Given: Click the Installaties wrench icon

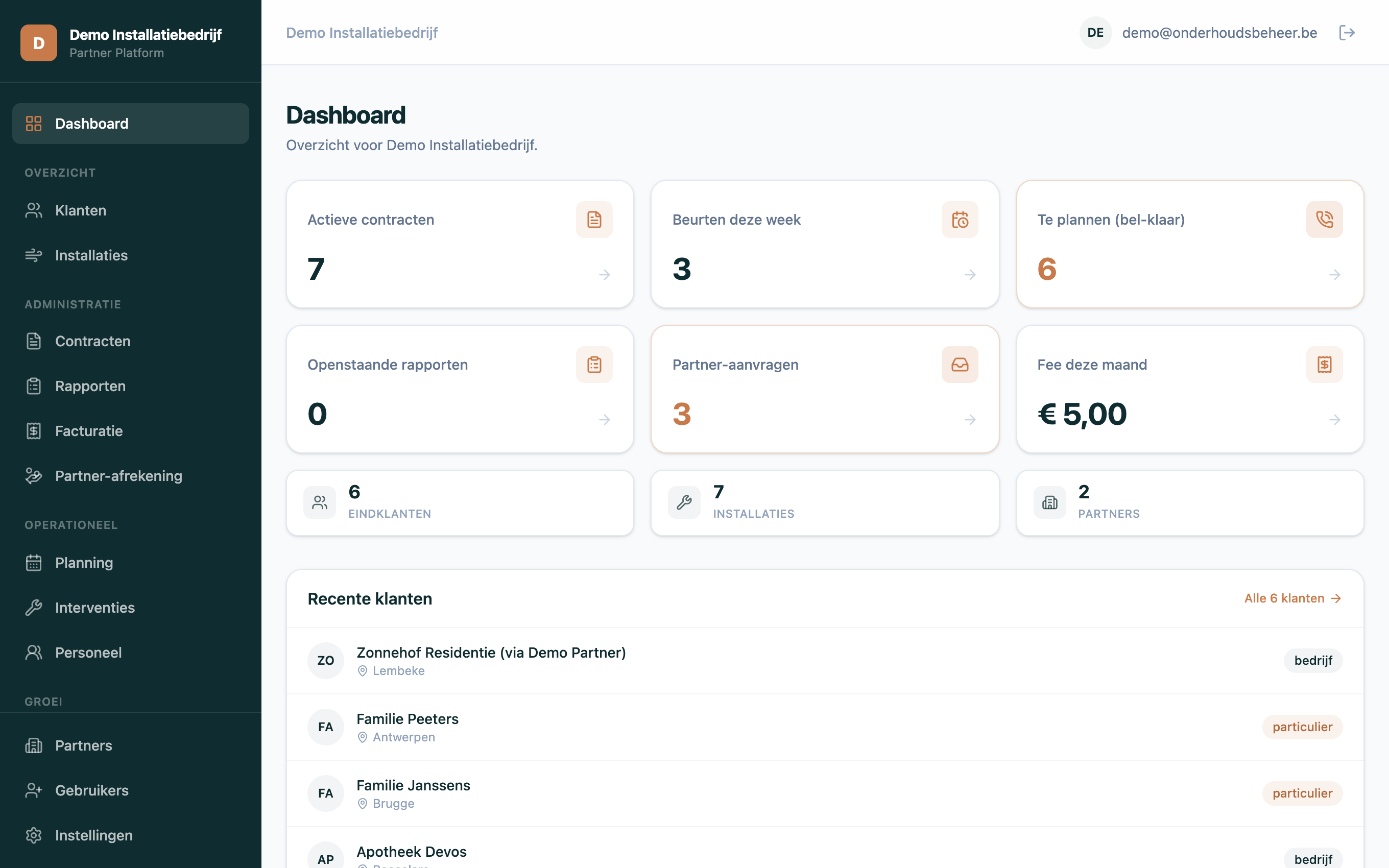Looking at the screenshot, I should point(684,503).
